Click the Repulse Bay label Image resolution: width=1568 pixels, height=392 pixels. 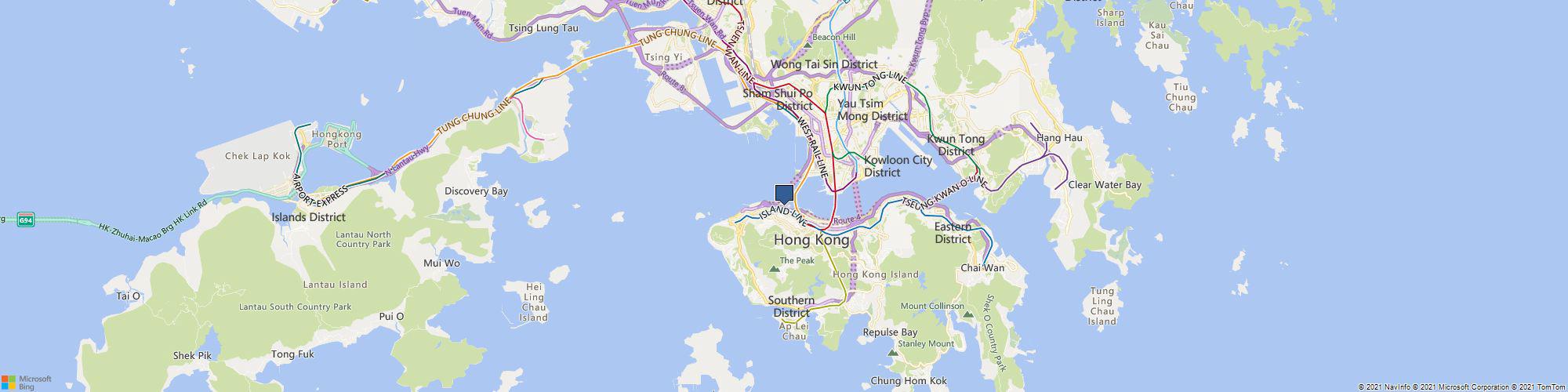pyautogui.click(x=890, y=332)
